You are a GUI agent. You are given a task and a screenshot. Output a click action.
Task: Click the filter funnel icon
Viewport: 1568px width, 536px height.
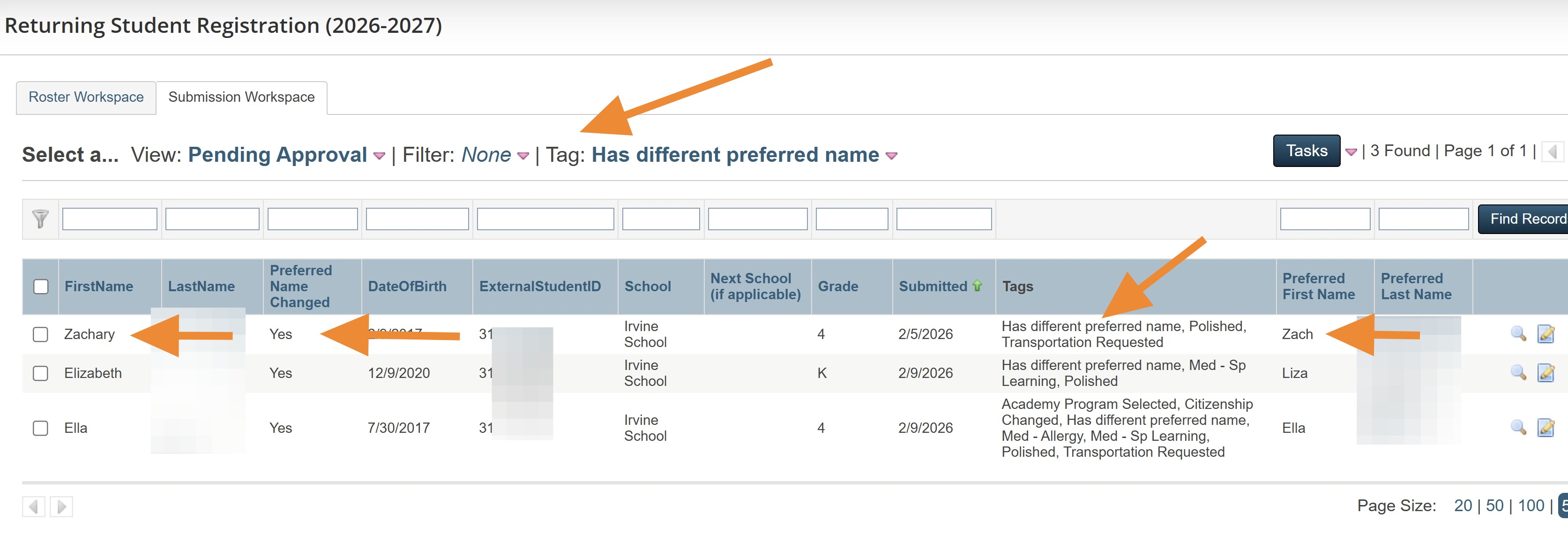pos(40,219)
